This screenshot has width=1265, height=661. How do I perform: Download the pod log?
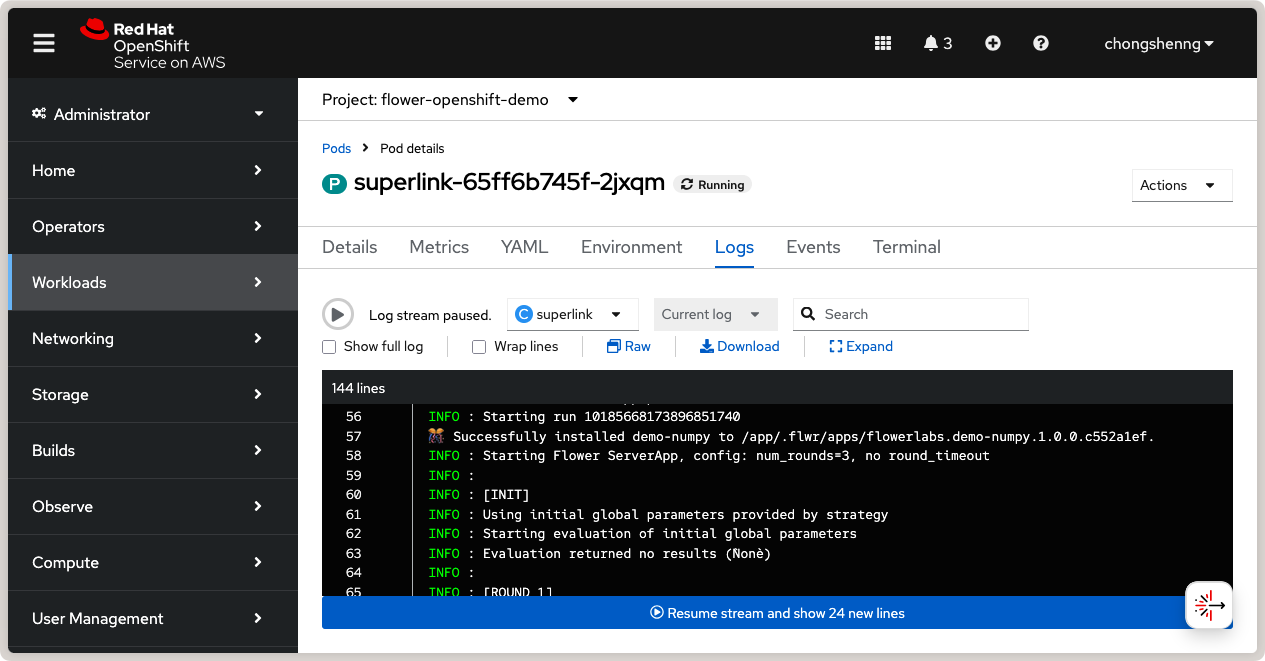[x=739, y=346]
